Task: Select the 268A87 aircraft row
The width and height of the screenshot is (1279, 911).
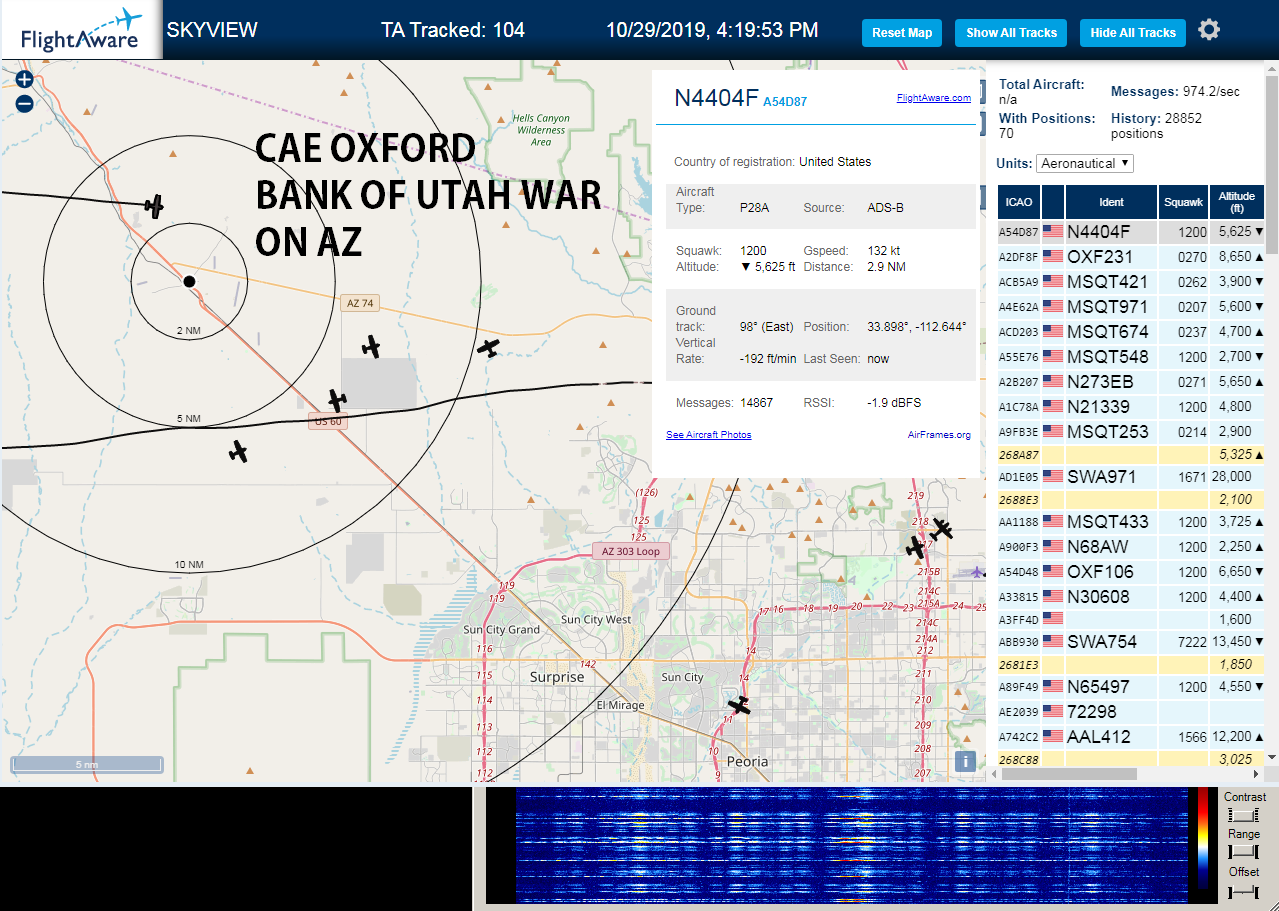Action: click(1131, 454)
